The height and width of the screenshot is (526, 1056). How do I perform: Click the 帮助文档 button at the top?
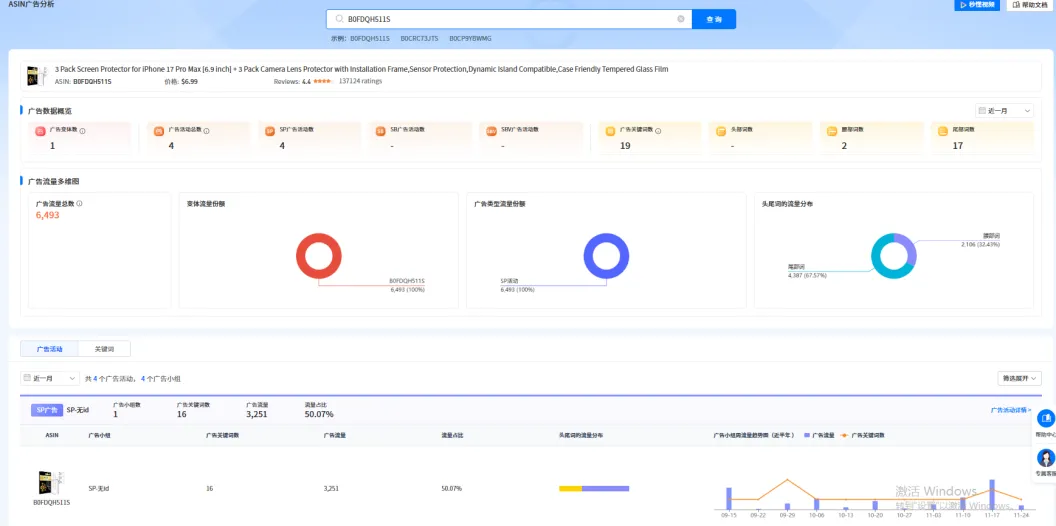click(x=1029, y=5)
